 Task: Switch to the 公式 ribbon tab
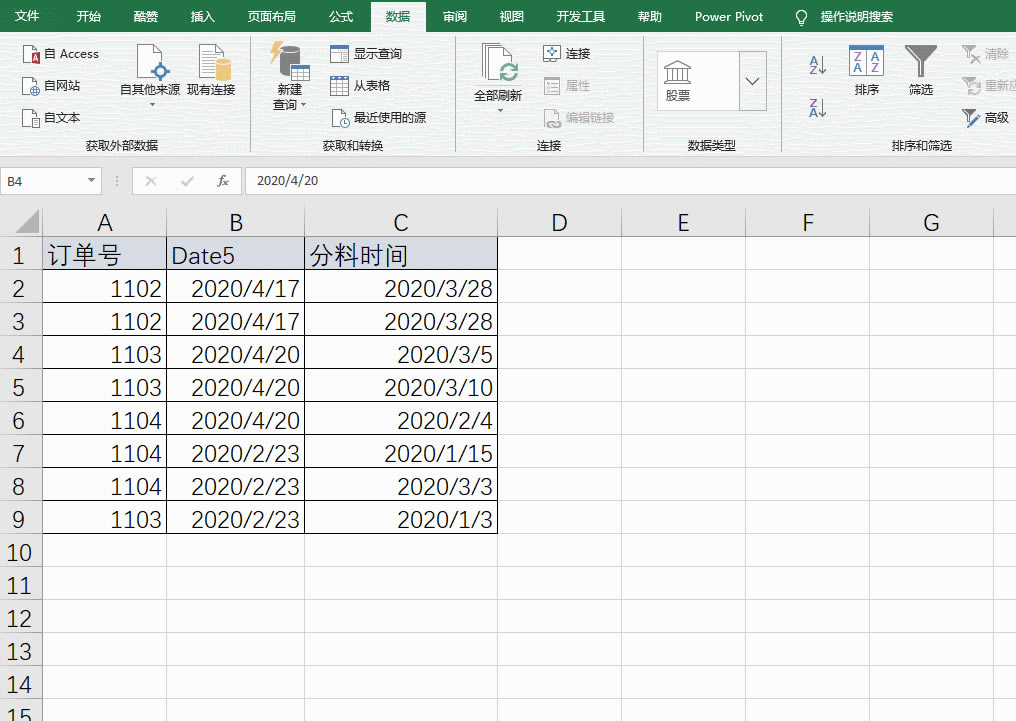pyautogui.click(x=340, y=16)
